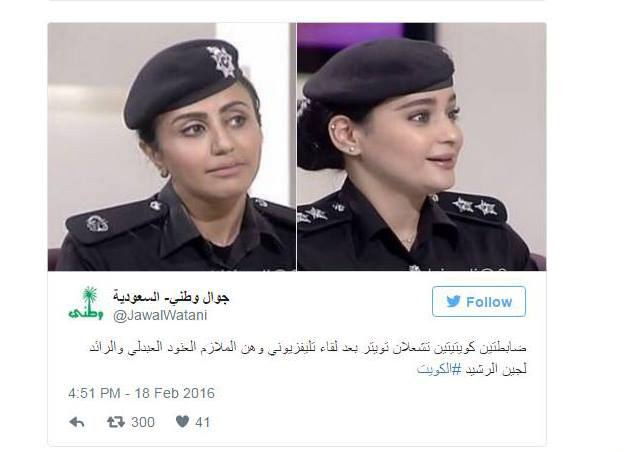
Task: Enlarge the left photo of the tweet
Action: pyautogui.click(x=171, y=147)
